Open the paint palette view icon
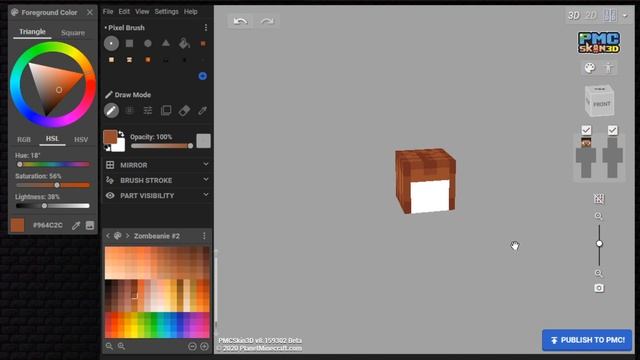Viewport: 640px width, 360px height. click(590, 68)
